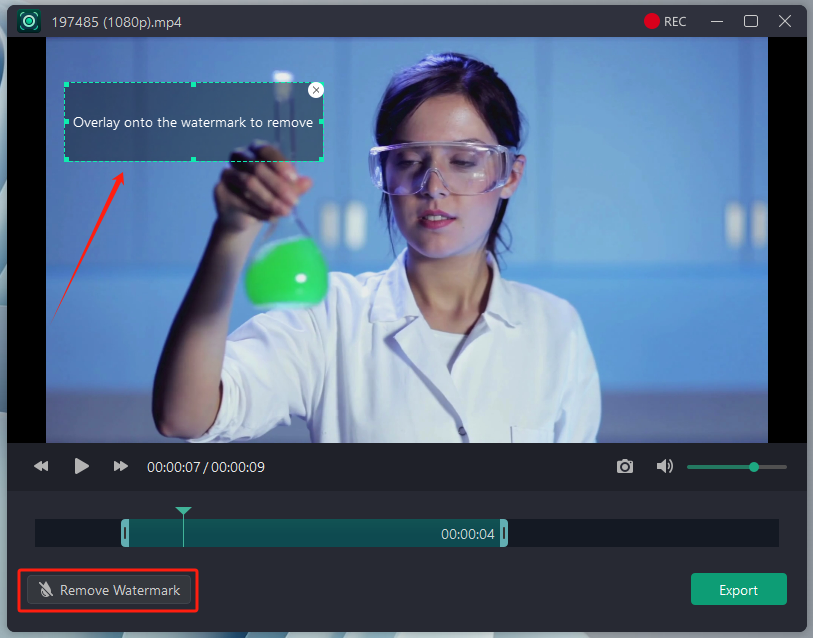Export the video
Viewport: 813px width, 638px height.
(738, 589)
